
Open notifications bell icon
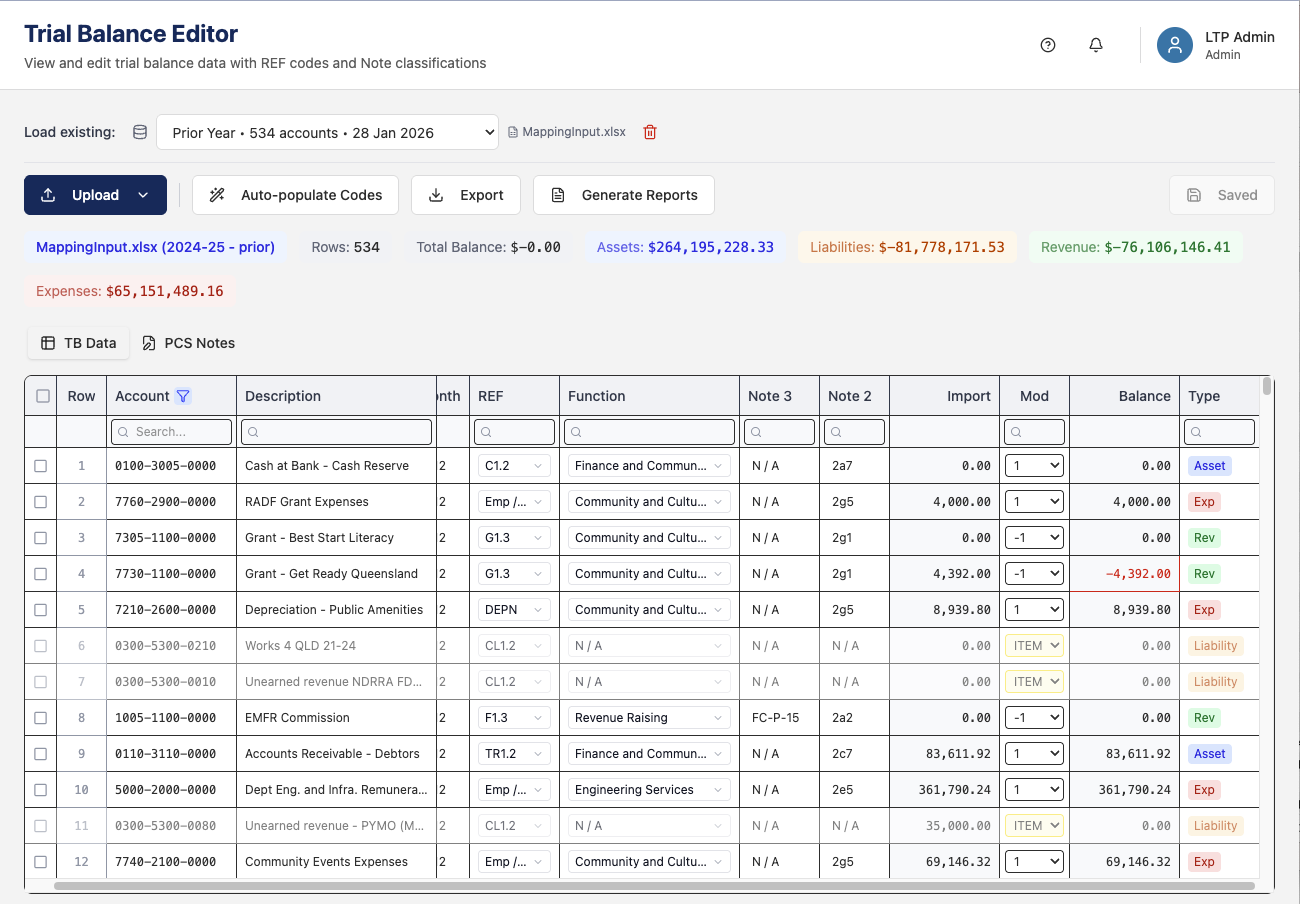pos(1096,45)
